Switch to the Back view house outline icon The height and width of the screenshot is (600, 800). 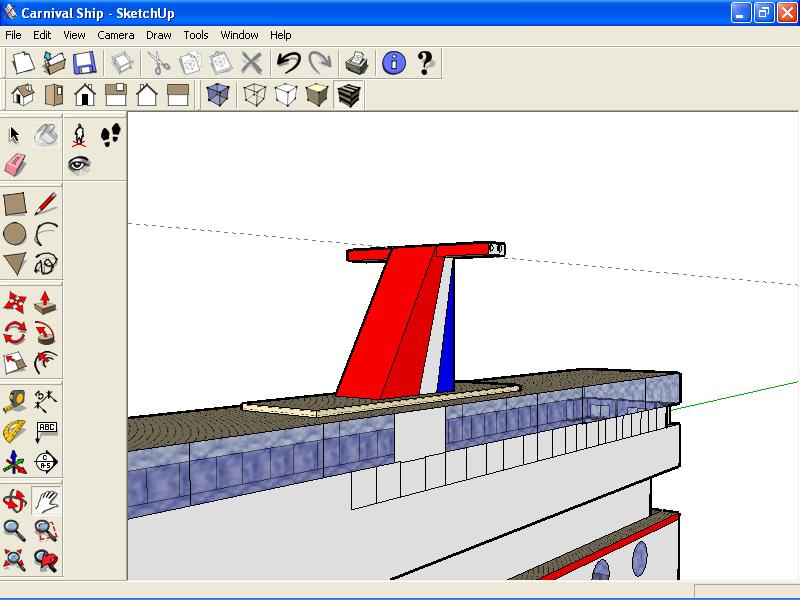(x=147, y=95)
